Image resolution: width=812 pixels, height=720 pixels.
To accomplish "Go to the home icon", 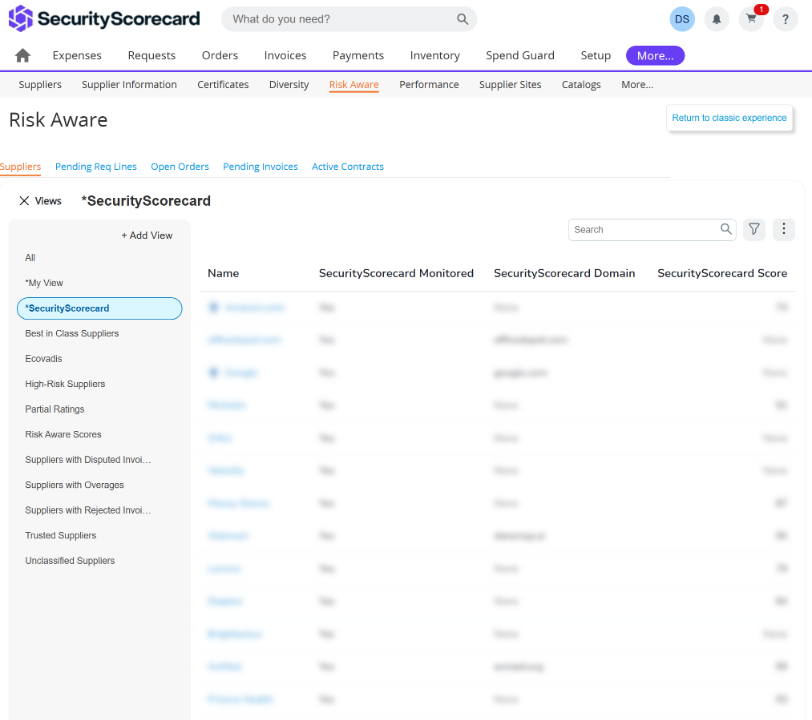I will [x=23, y=55].
